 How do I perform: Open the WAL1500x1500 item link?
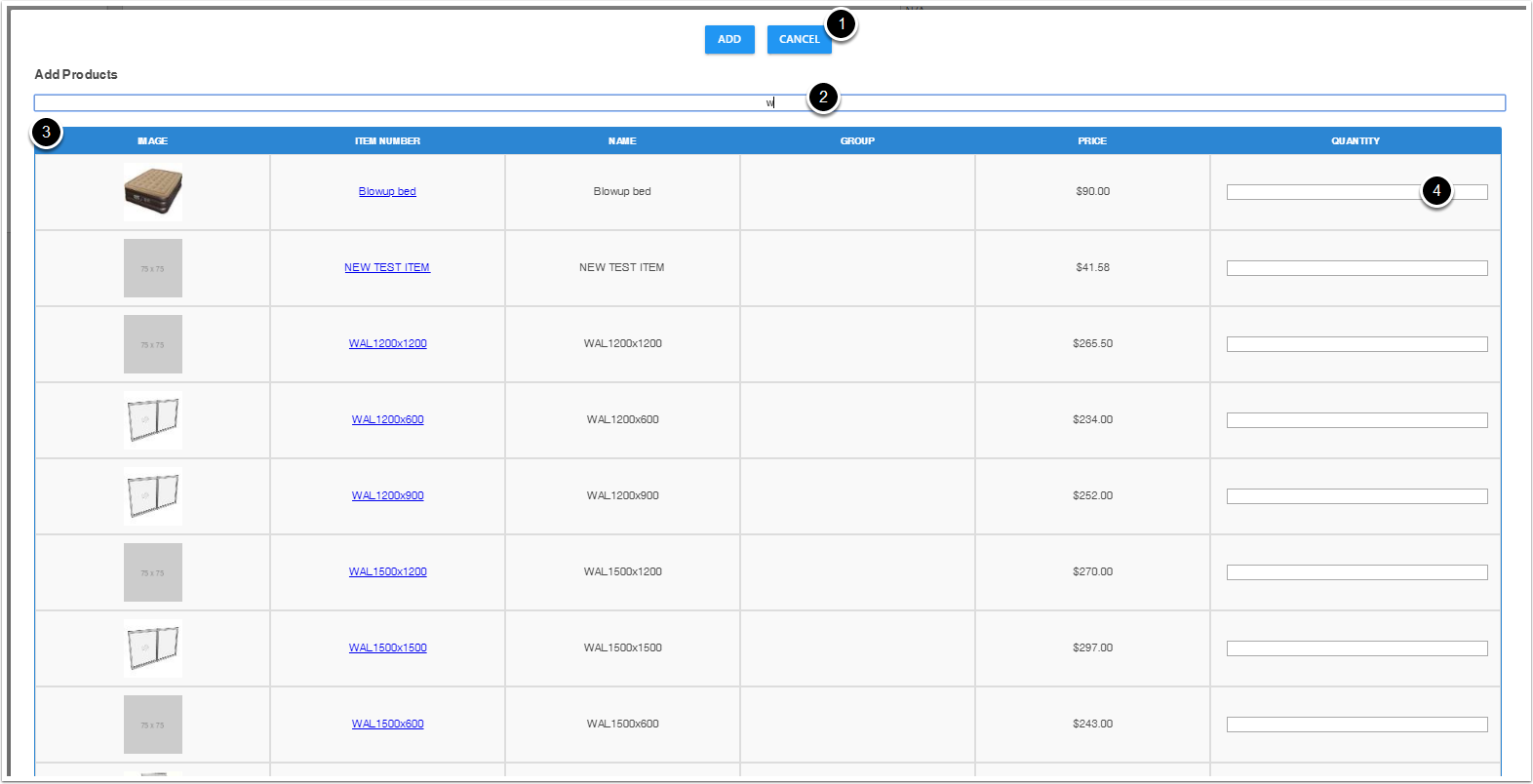[x=387, y=647]
